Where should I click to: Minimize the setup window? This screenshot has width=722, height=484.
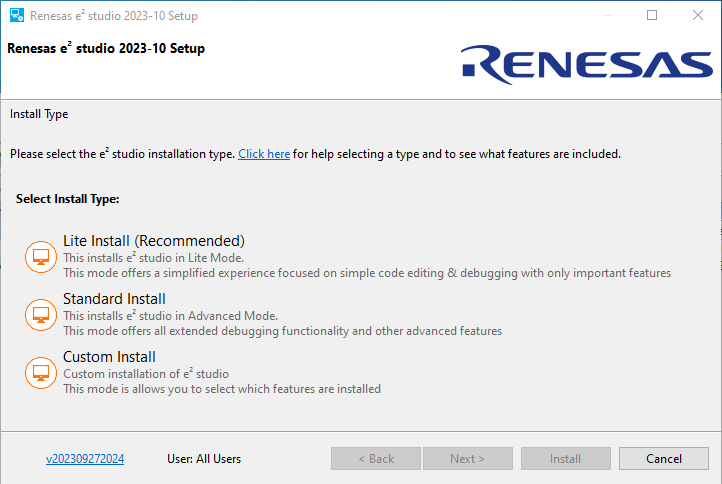tap(606, 16)
